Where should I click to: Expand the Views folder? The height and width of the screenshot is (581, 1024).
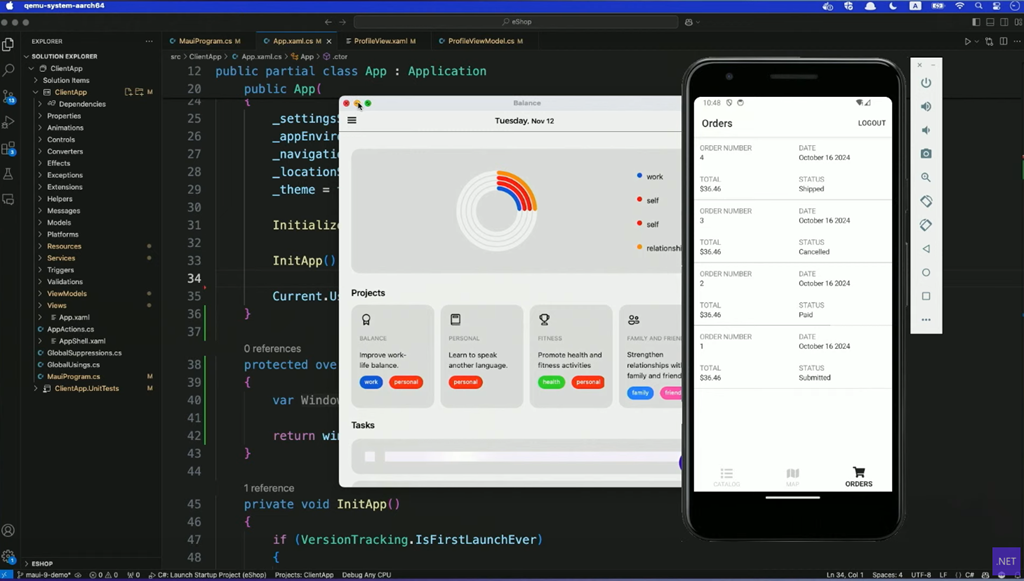point(40,306)
